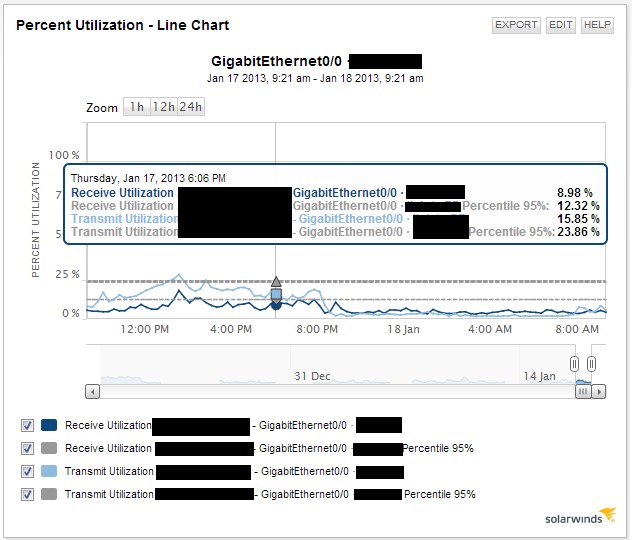
Task: Click navigator scrollbar right arrow
Action: point(599,392)
